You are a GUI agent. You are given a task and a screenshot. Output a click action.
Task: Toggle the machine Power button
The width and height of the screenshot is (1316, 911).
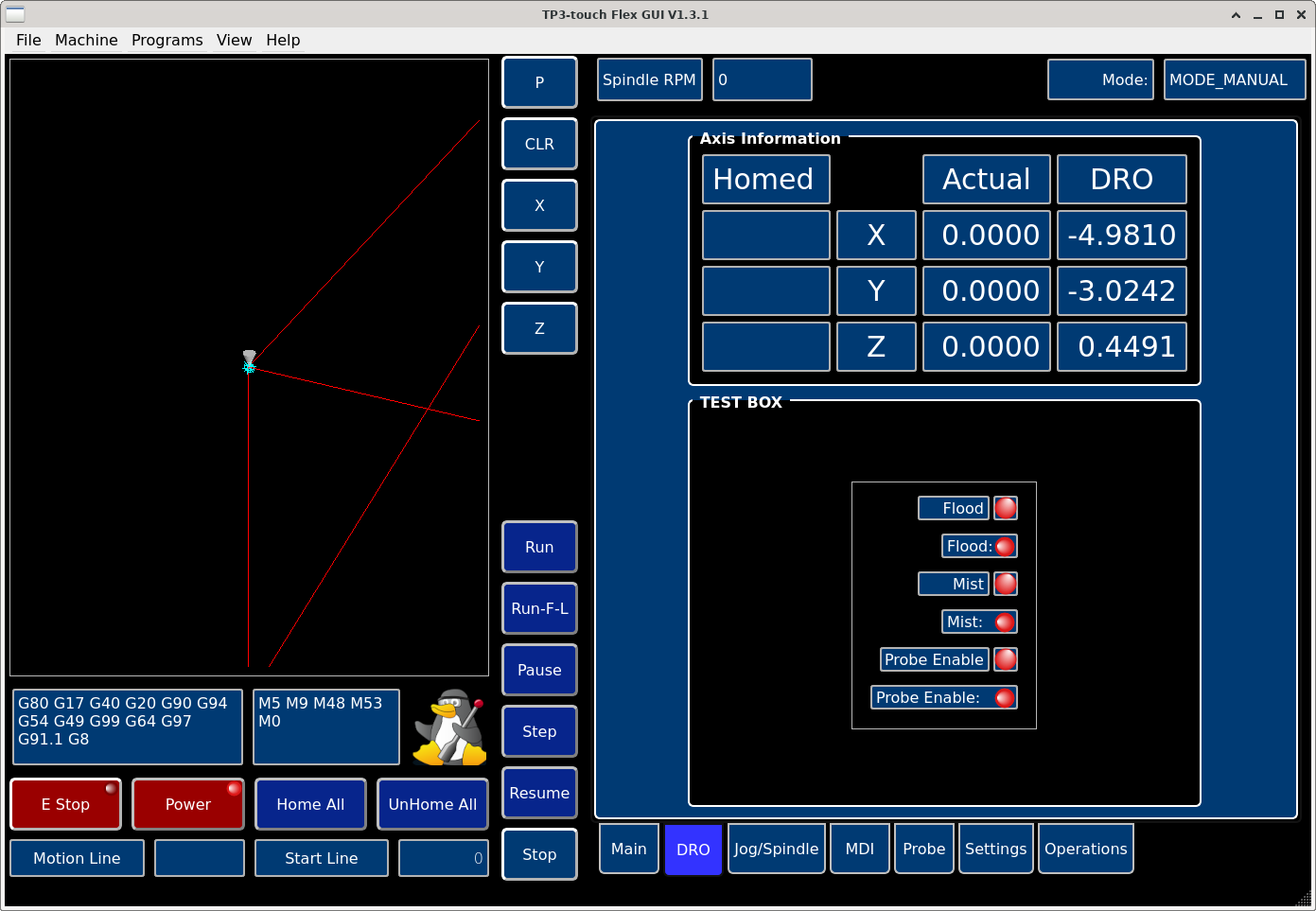pos(187,804)
